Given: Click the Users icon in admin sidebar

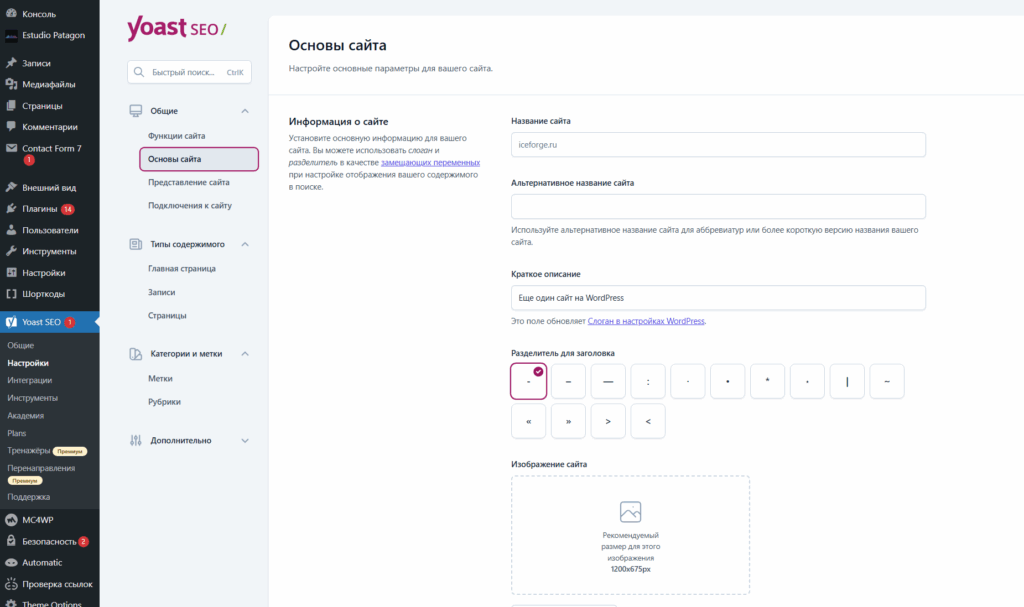Looking at the screenshot, I should tap(11, 230).
